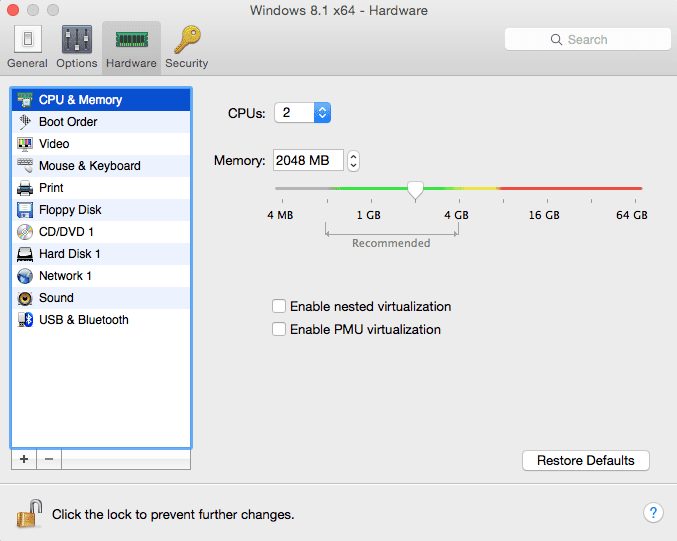Switch to the Options tab label

click(77, 63)
